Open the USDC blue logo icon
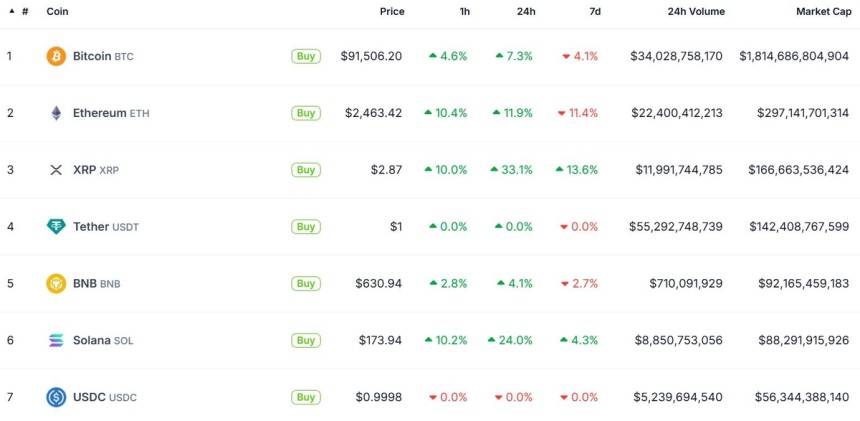Viewport: 860px width, 421px height. 56,397
